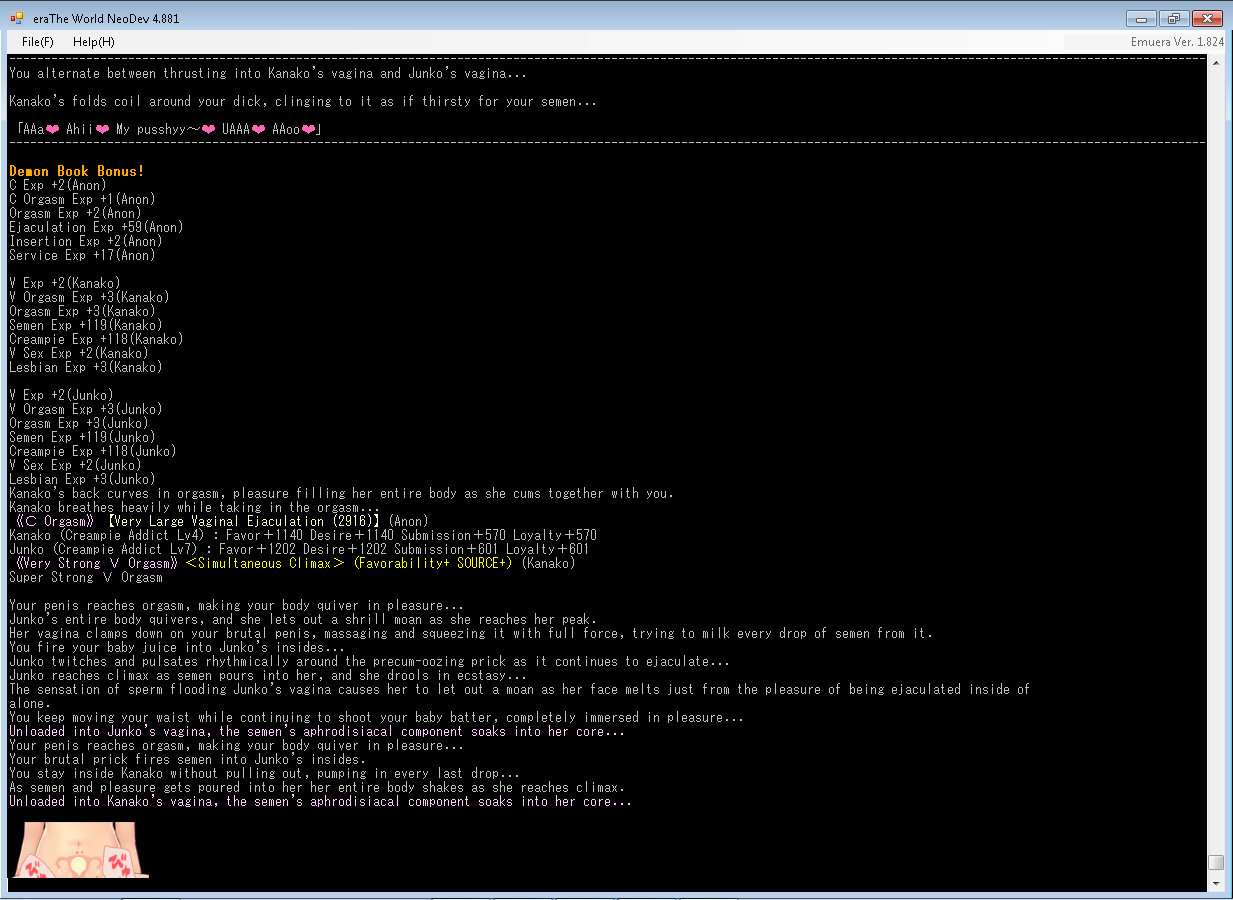
Task: Click the app icon in the title bar
Action: (17, 18)
